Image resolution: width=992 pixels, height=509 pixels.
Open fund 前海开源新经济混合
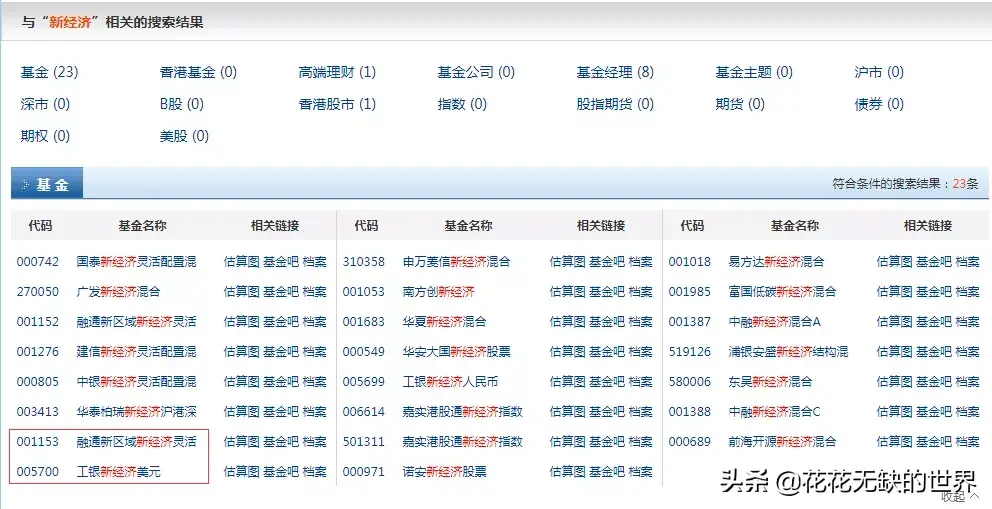pos(782,441)
